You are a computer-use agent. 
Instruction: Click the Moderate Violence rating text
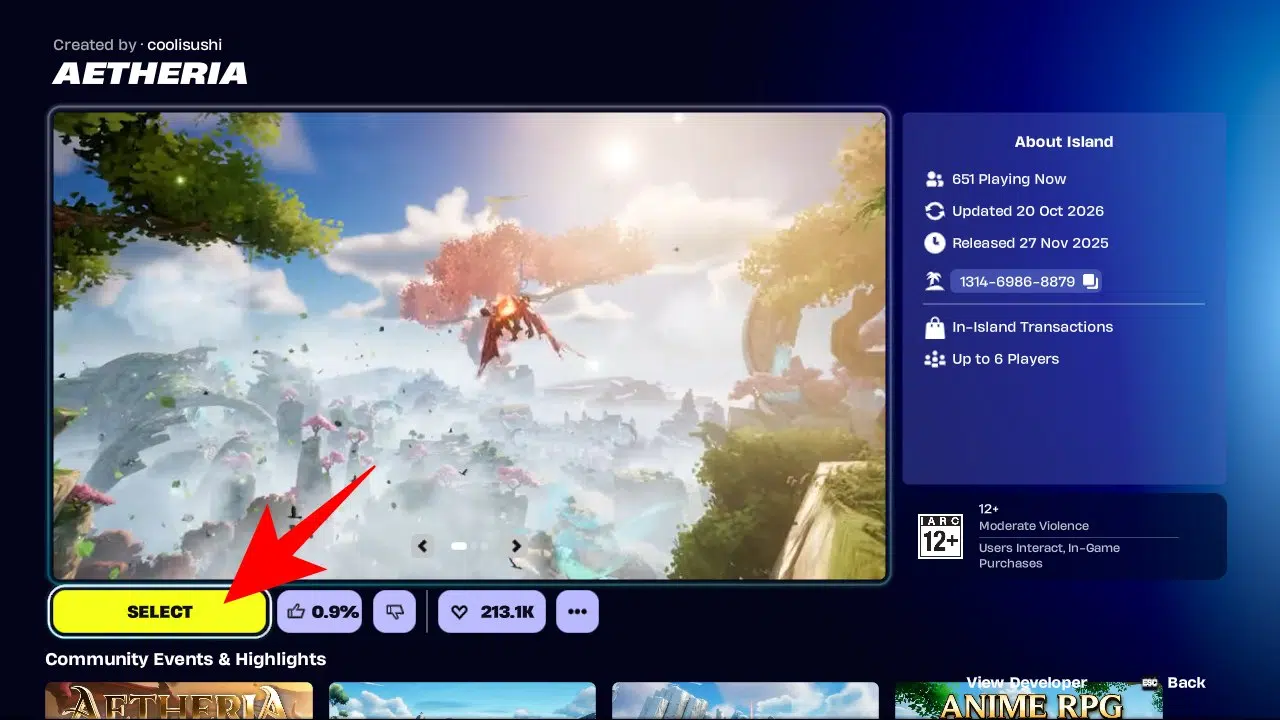point(1034,526)
